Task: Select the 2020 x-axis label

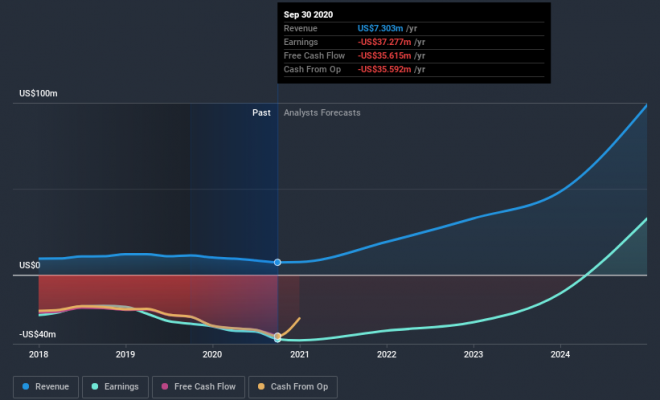Action: pos(212,354)
